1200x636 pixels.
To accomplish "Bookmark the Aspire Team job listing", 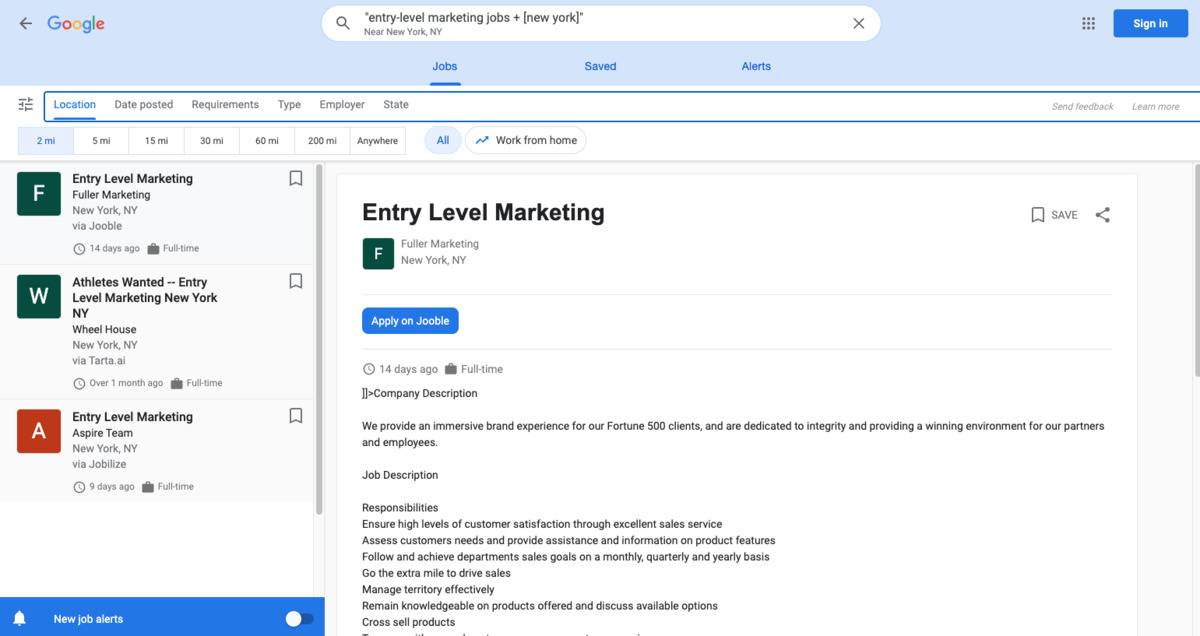I will pyautogui.click(x=296, y=415).
